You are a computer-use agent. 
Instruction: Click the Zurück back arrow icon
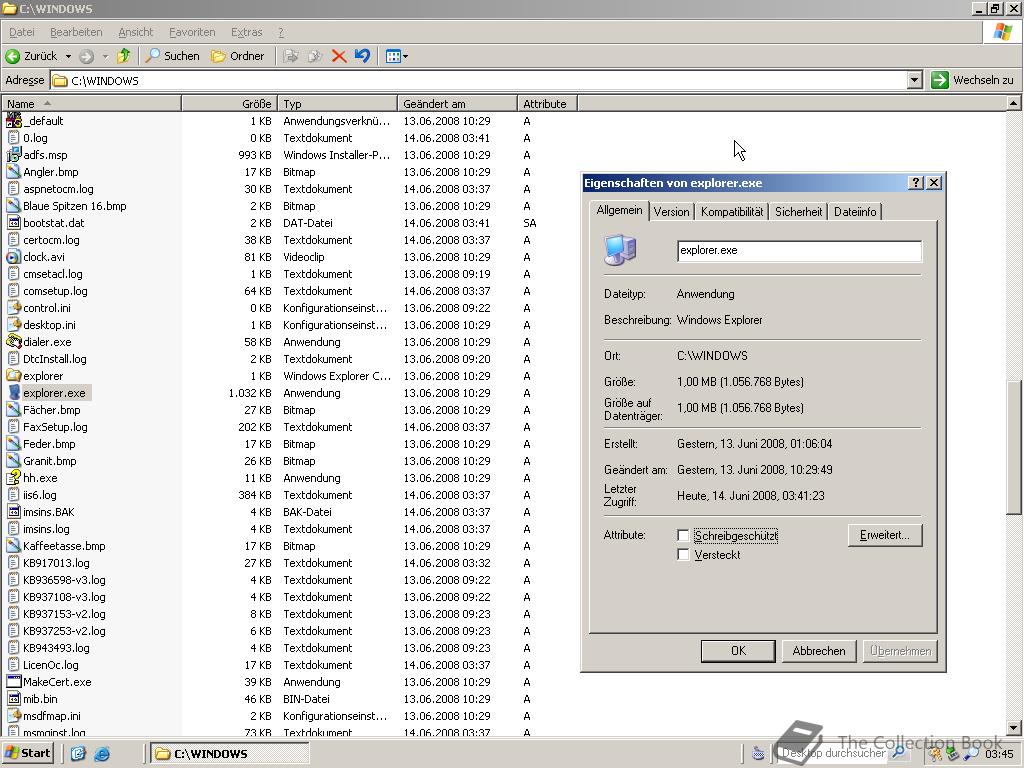[12, 56]
